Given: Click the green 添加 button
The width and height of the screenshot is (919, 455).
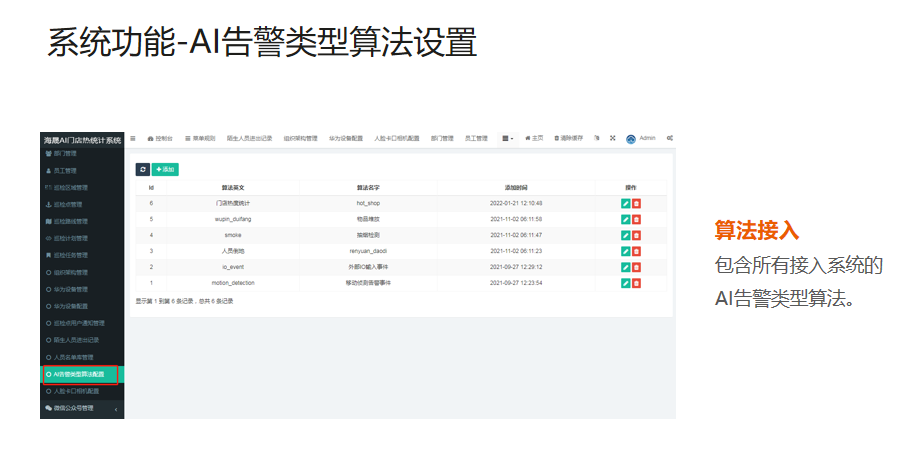Looking at the screenshot, I should pos(165,170).
